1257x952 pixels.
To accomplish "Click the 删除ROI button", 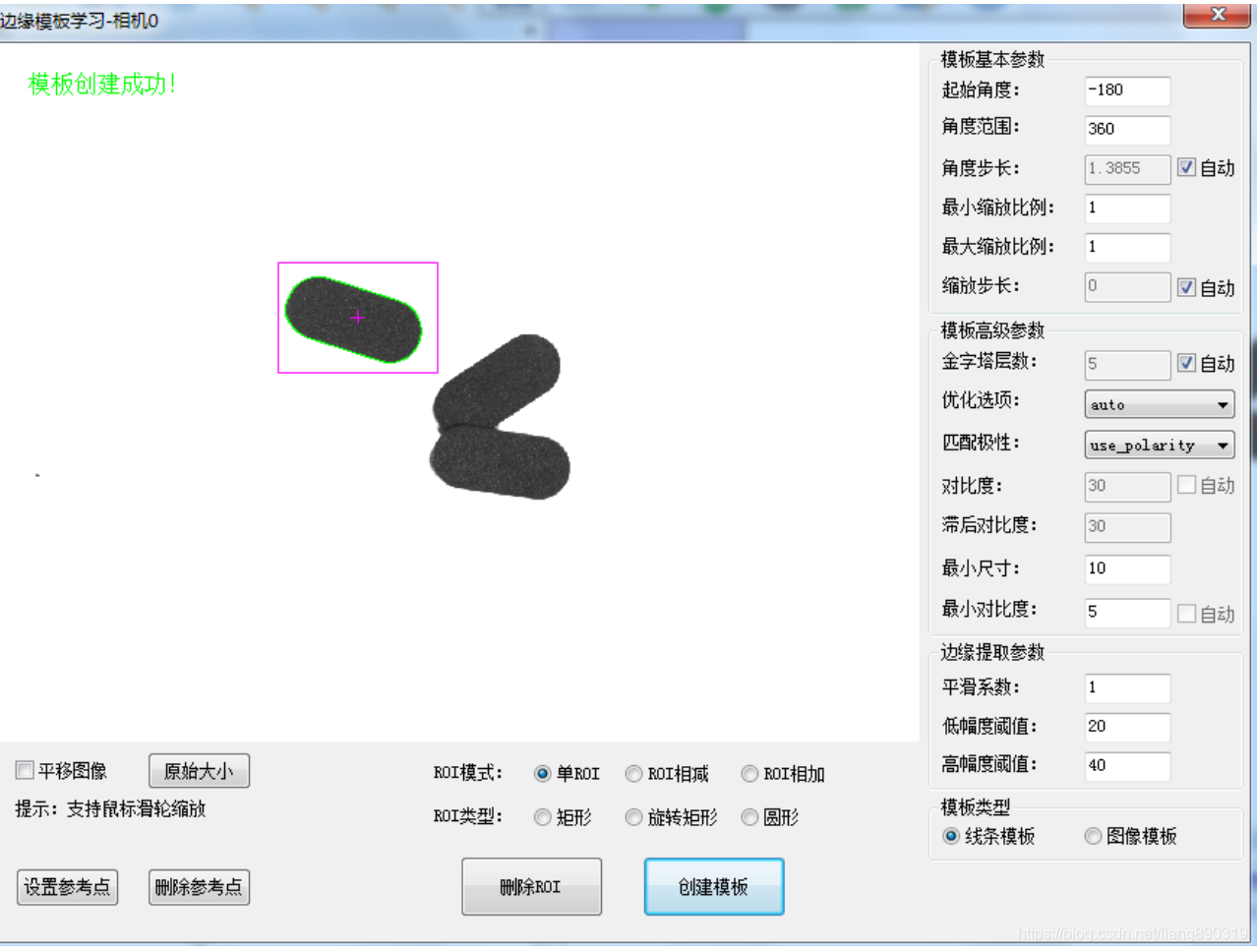I will (531, 885).
